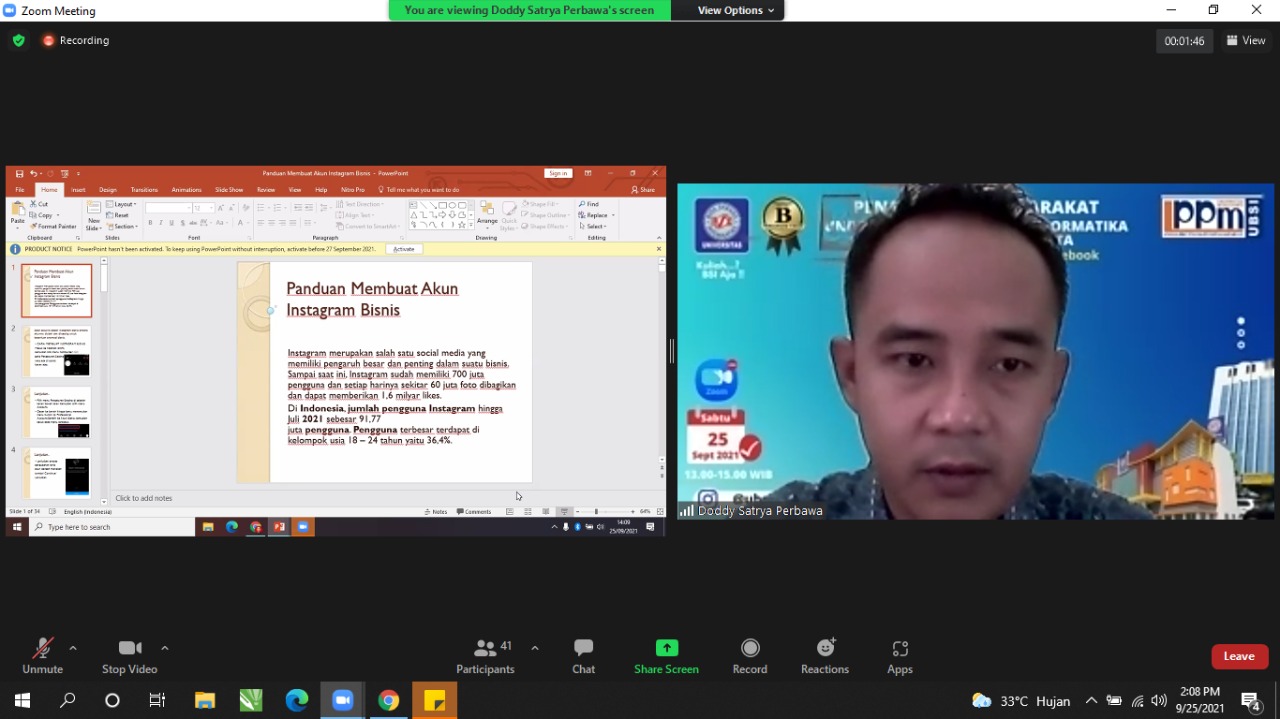Select slide 3 thumbnail

57,412
